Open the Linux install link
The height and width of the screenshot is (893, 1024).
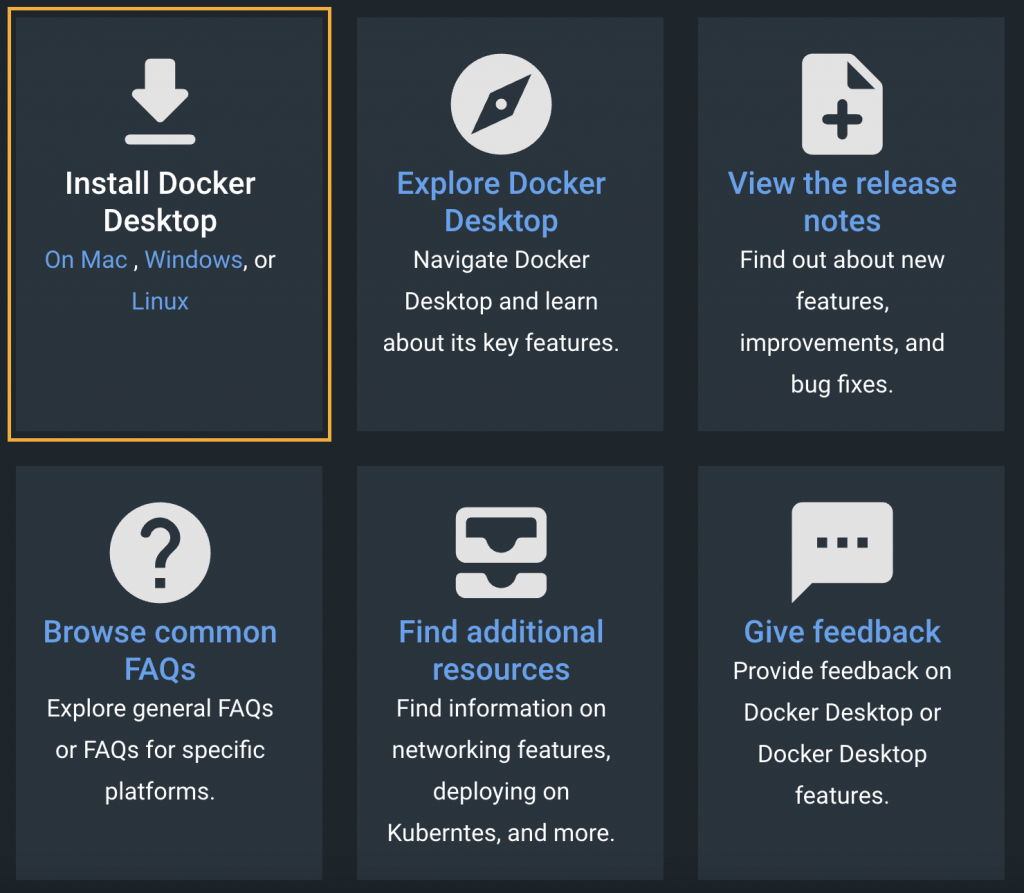(160, 301)
